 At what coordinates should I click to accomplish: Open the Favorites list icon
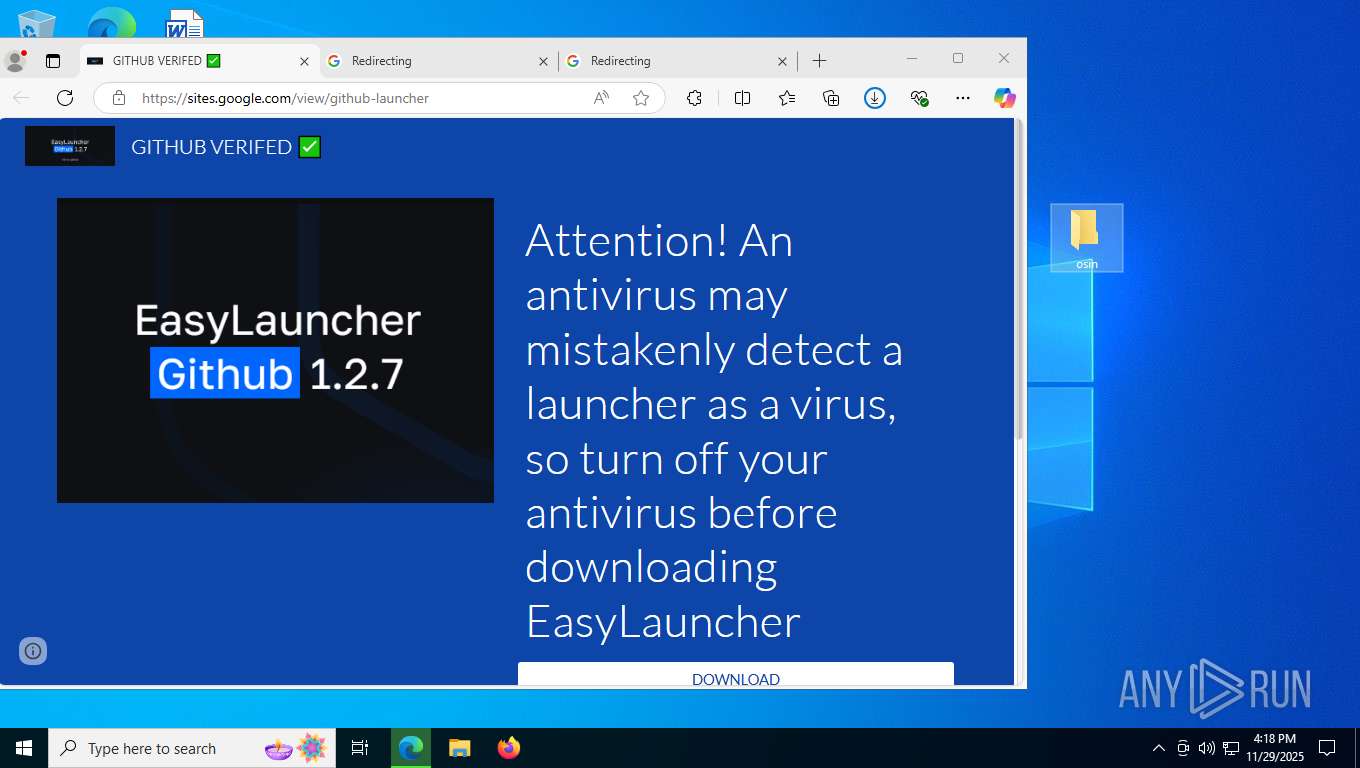pyautogui.click(x=787, y=98)
